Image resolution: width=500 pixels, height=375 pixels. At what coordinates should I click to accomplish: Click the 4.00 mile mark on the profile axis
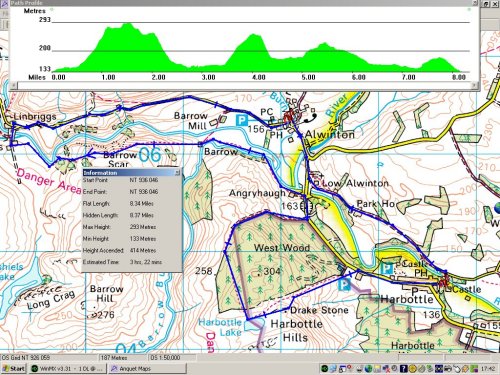tap(258, 77)
